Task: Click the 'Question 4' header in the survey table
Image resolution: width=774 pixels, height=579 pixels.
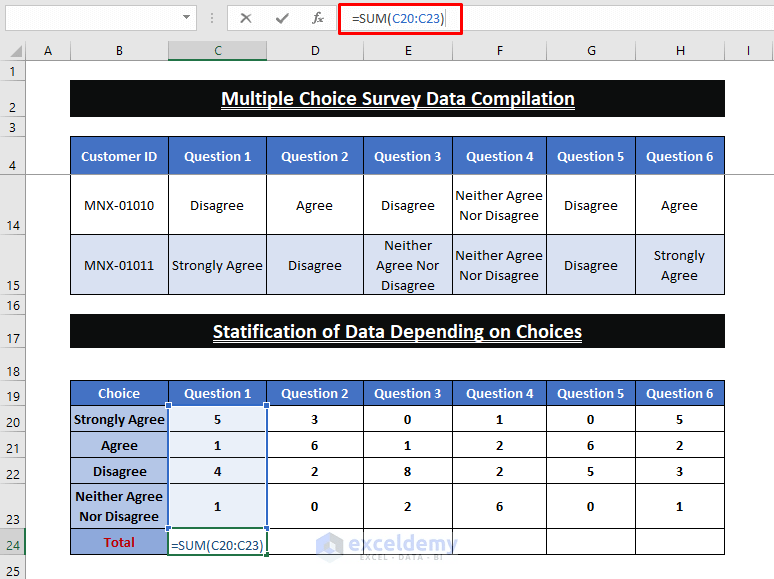Action: coord(499,156)
